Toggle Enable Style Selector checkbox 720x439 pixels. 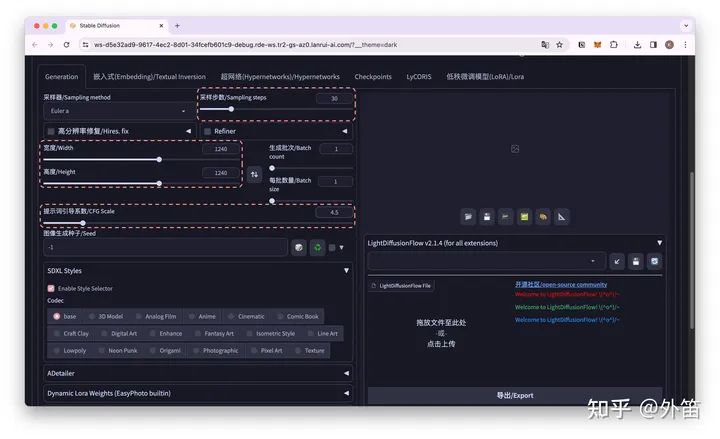pos(51,288)
